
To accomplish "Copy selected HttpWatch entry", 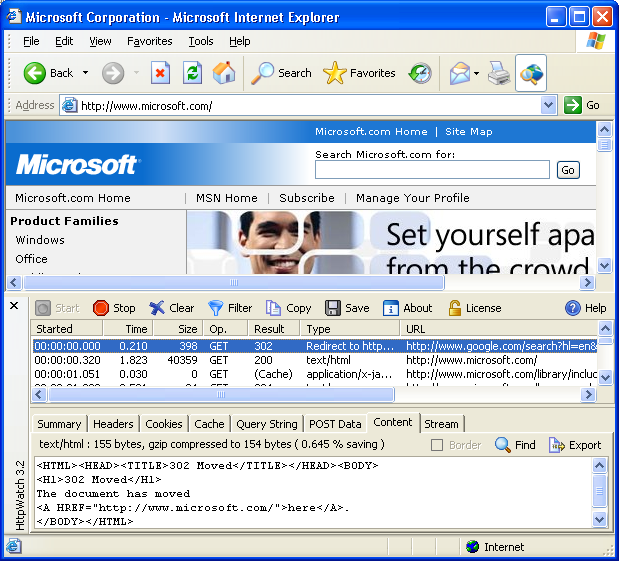I will [288, 308].
